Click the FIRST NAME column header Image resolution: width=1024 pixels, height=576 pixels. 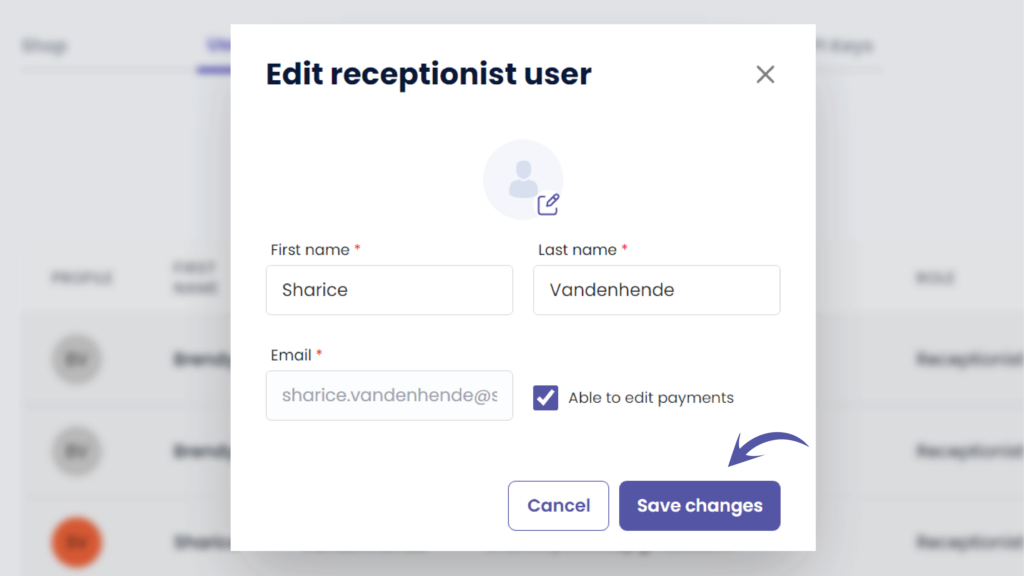(x=195, y=278)
